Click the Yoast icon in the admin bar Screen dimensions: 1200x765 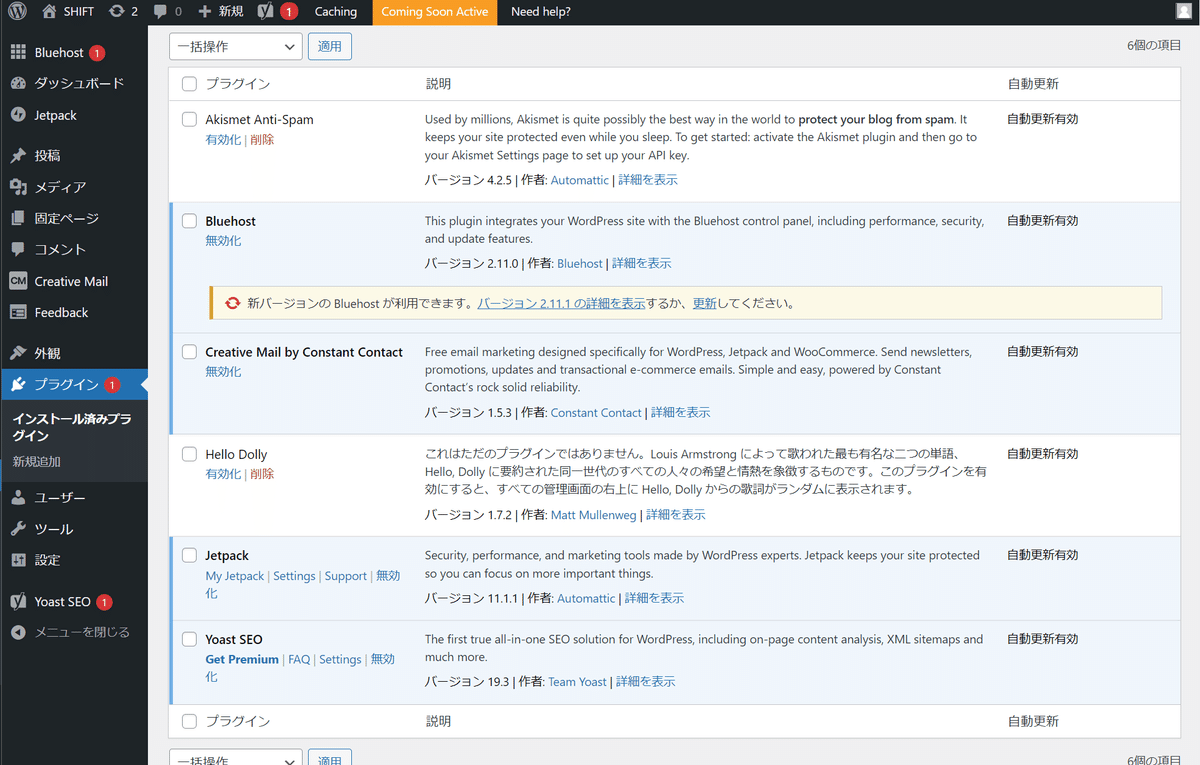[265, 12]
